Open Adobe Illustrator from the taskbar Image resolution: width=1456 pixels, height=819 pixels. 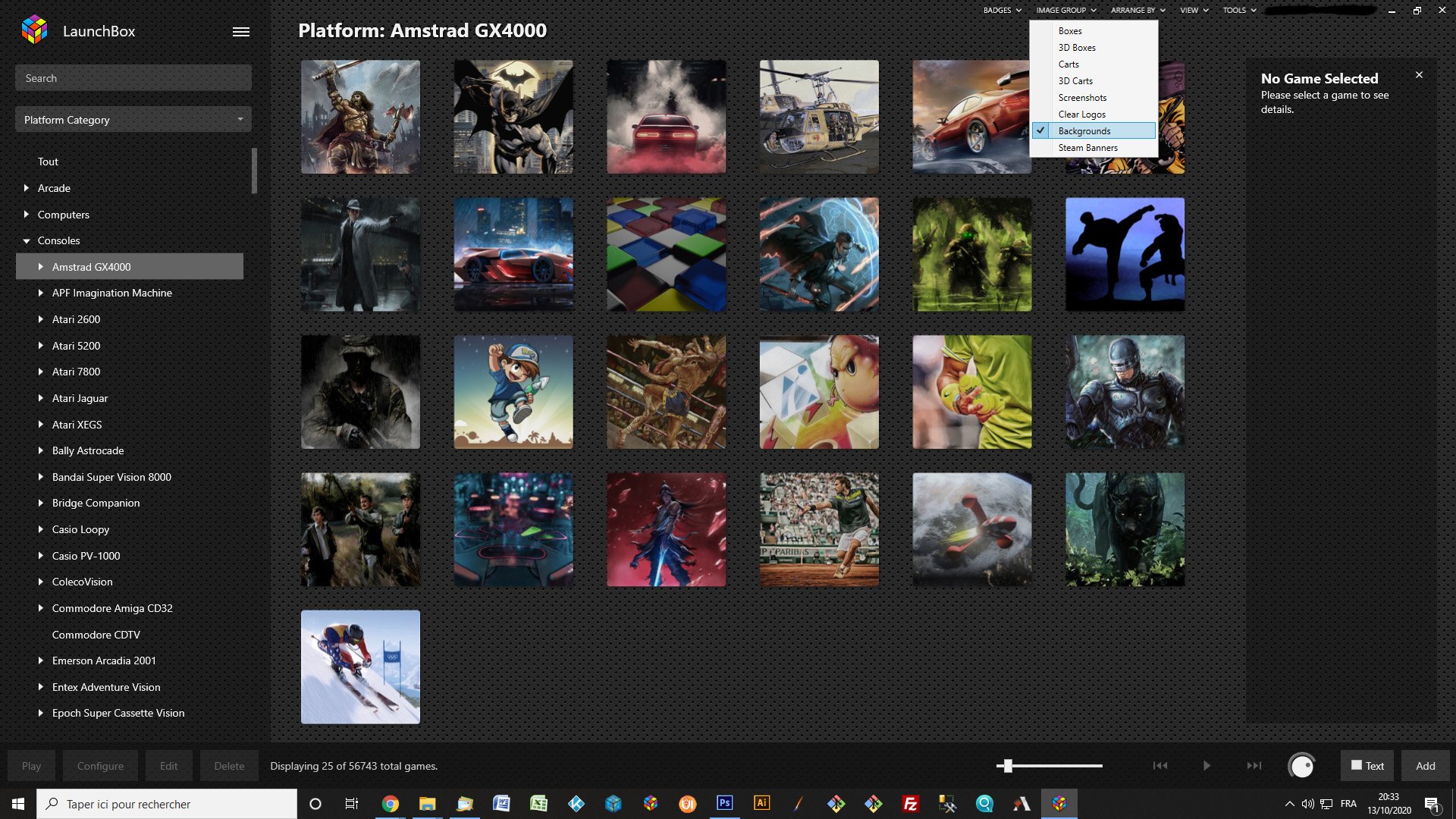click(x=761, y=804)
